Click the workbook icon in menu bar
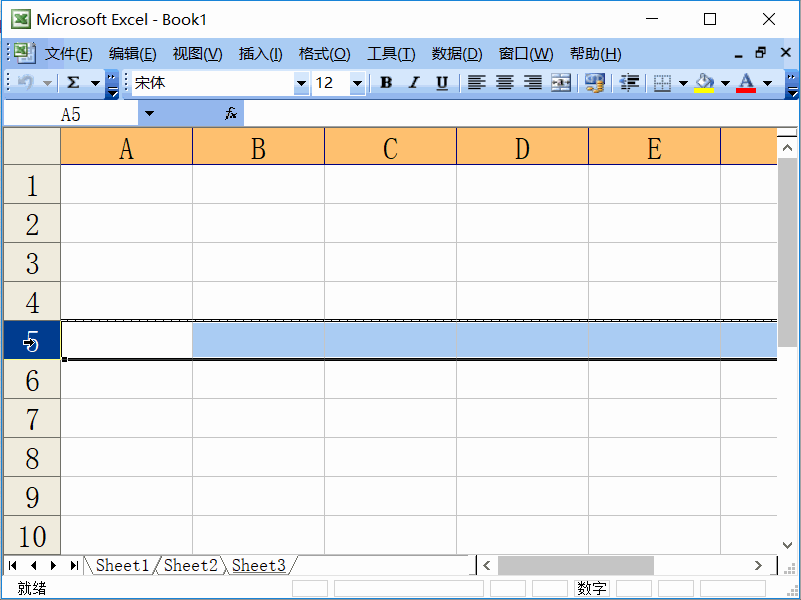The height and width of the screenshot is (600, 801). (24, 53)
